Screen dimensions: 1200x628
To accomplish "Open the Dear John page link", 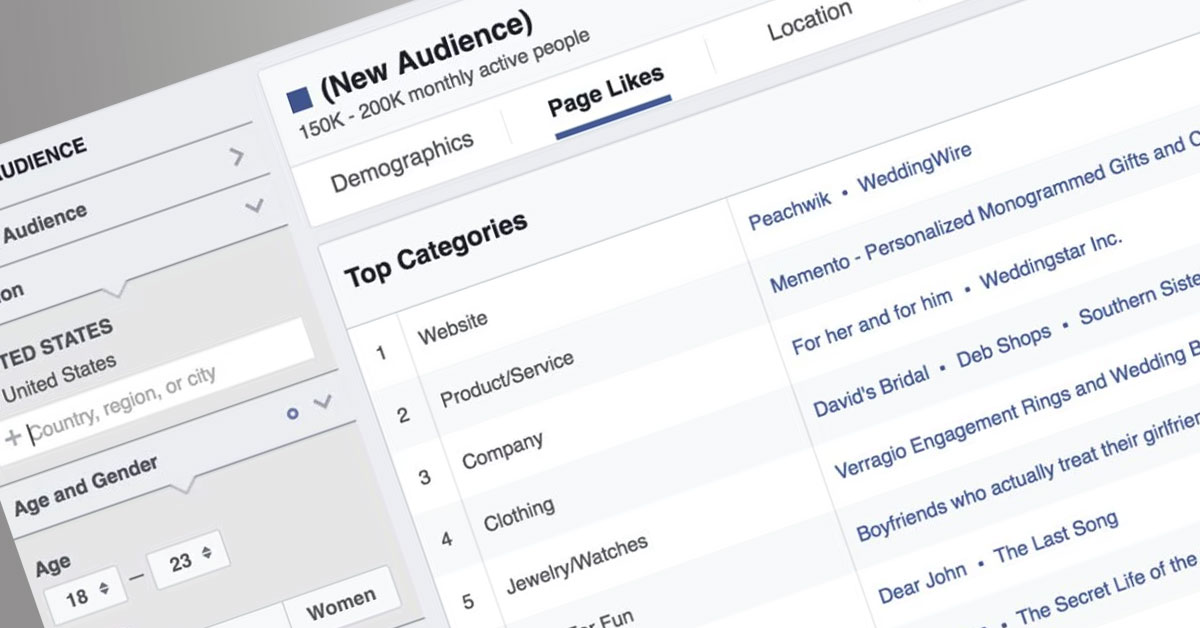I will (x=922, y=581).
